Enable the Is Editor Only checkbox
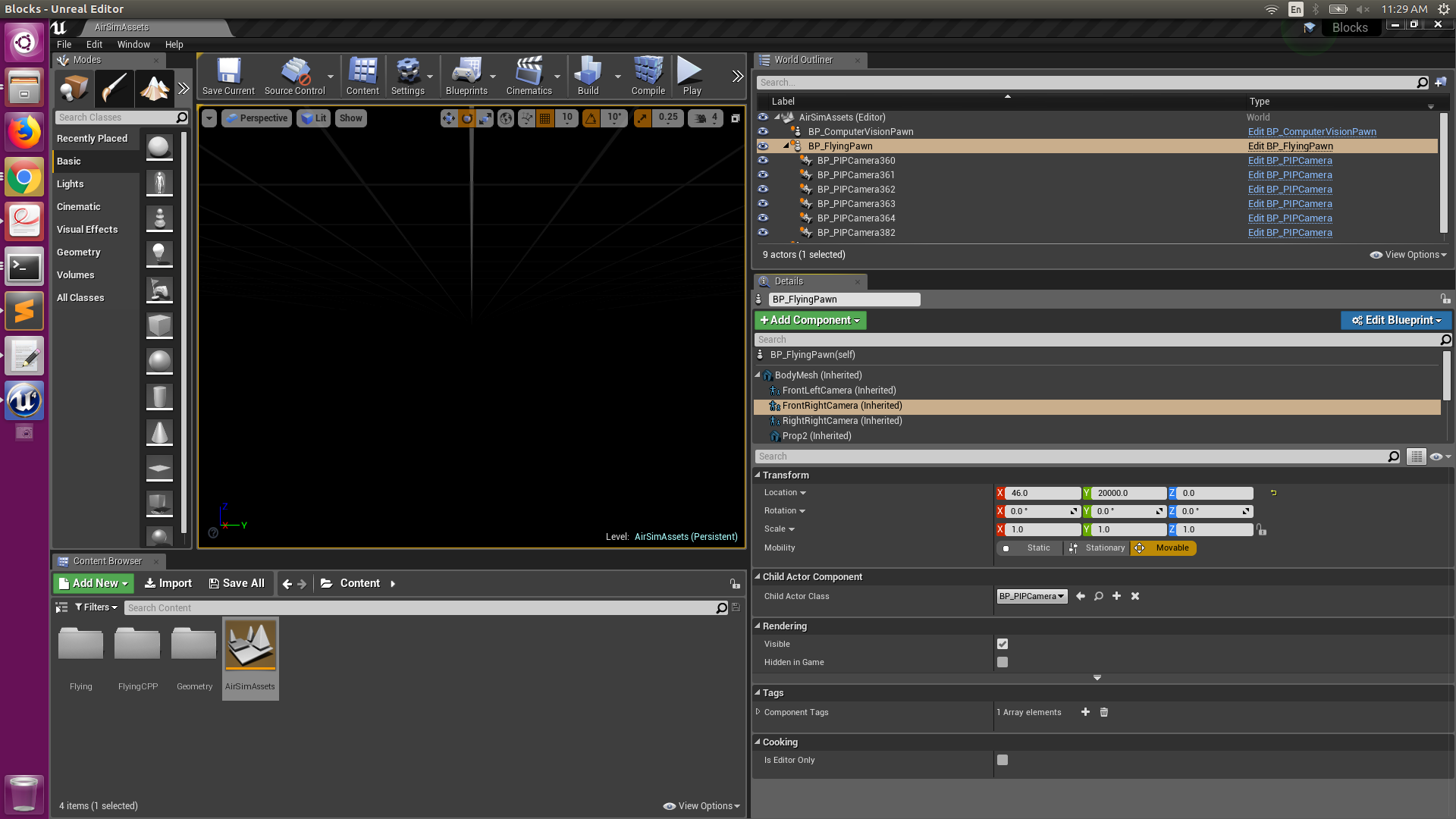 (1003, 760)
